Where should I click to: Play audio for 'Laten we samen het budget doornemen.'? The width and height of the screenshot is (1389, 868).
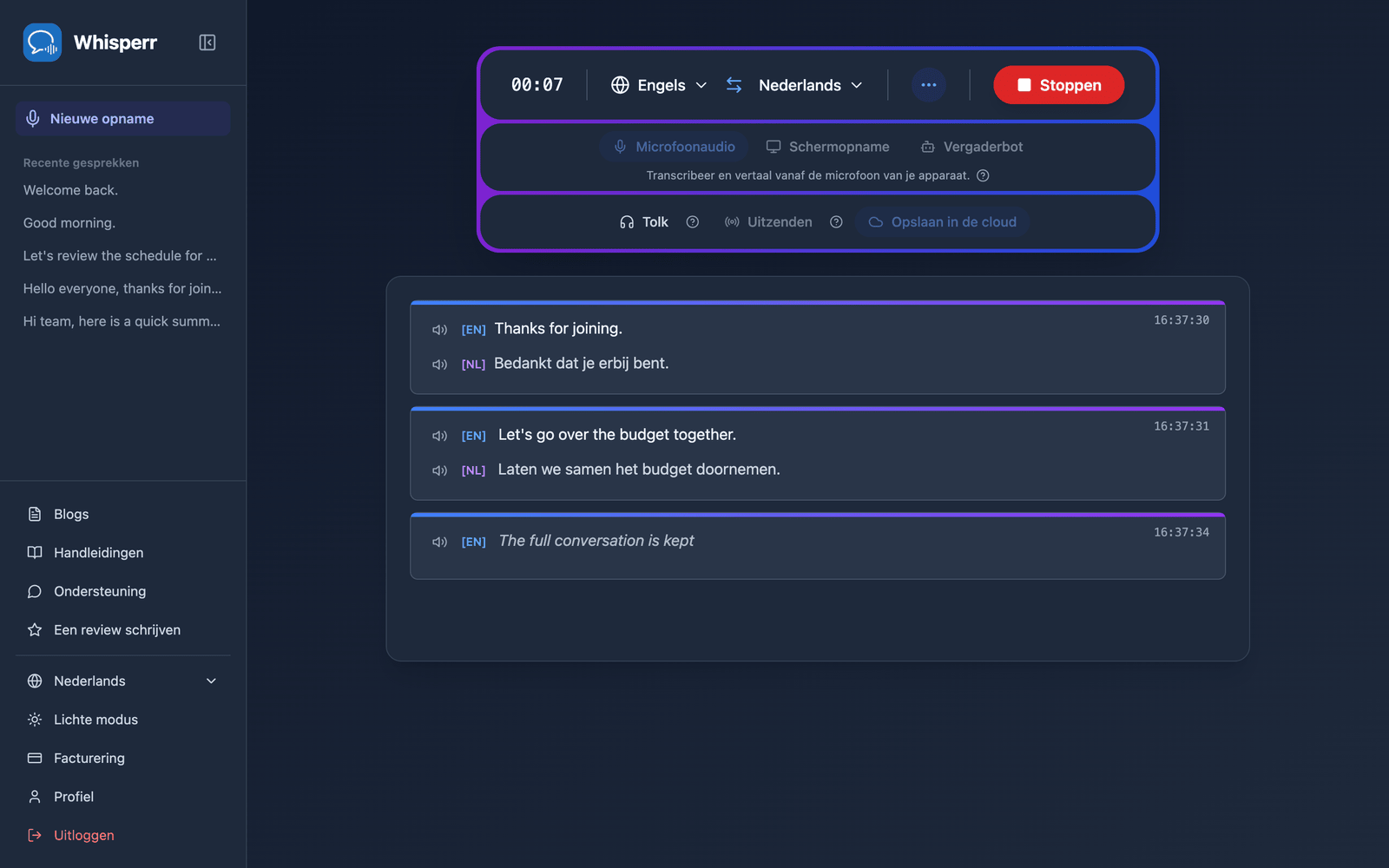pos(440,470)
